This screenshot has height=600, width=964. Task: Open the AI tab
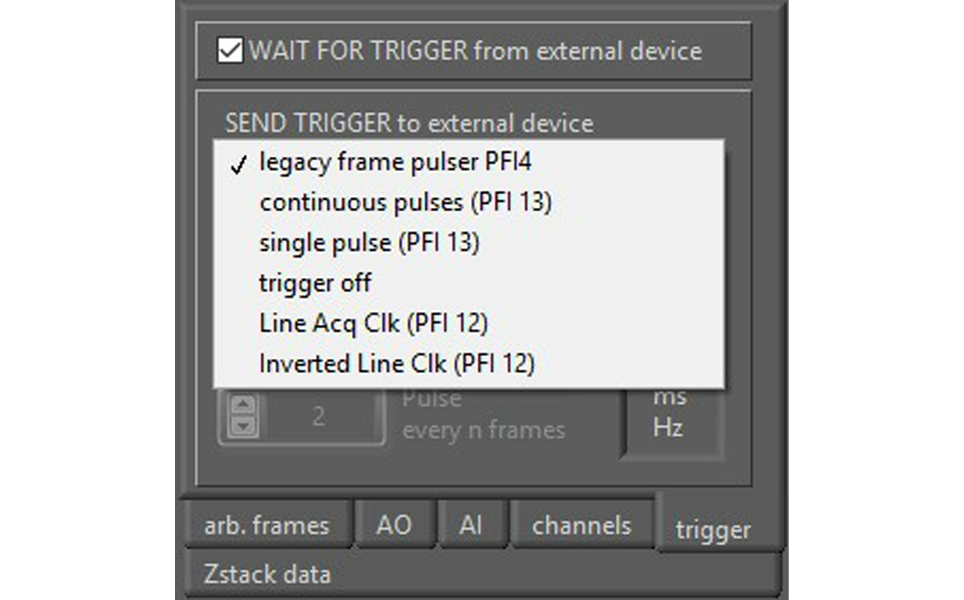471,526
